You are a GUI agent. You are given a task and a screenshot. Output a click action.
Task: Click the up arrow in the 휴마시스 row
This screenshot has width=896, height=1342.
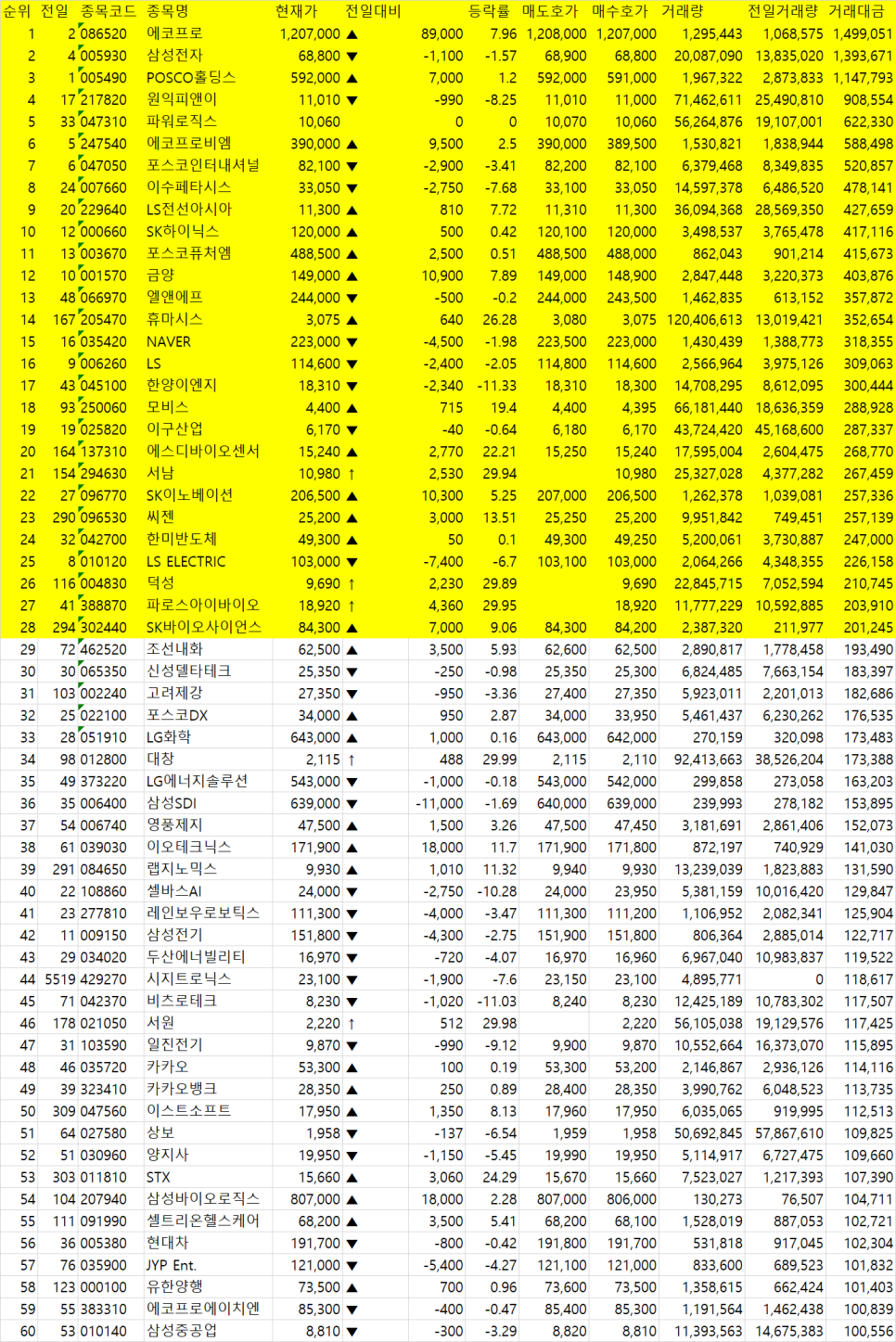(352, 320)
